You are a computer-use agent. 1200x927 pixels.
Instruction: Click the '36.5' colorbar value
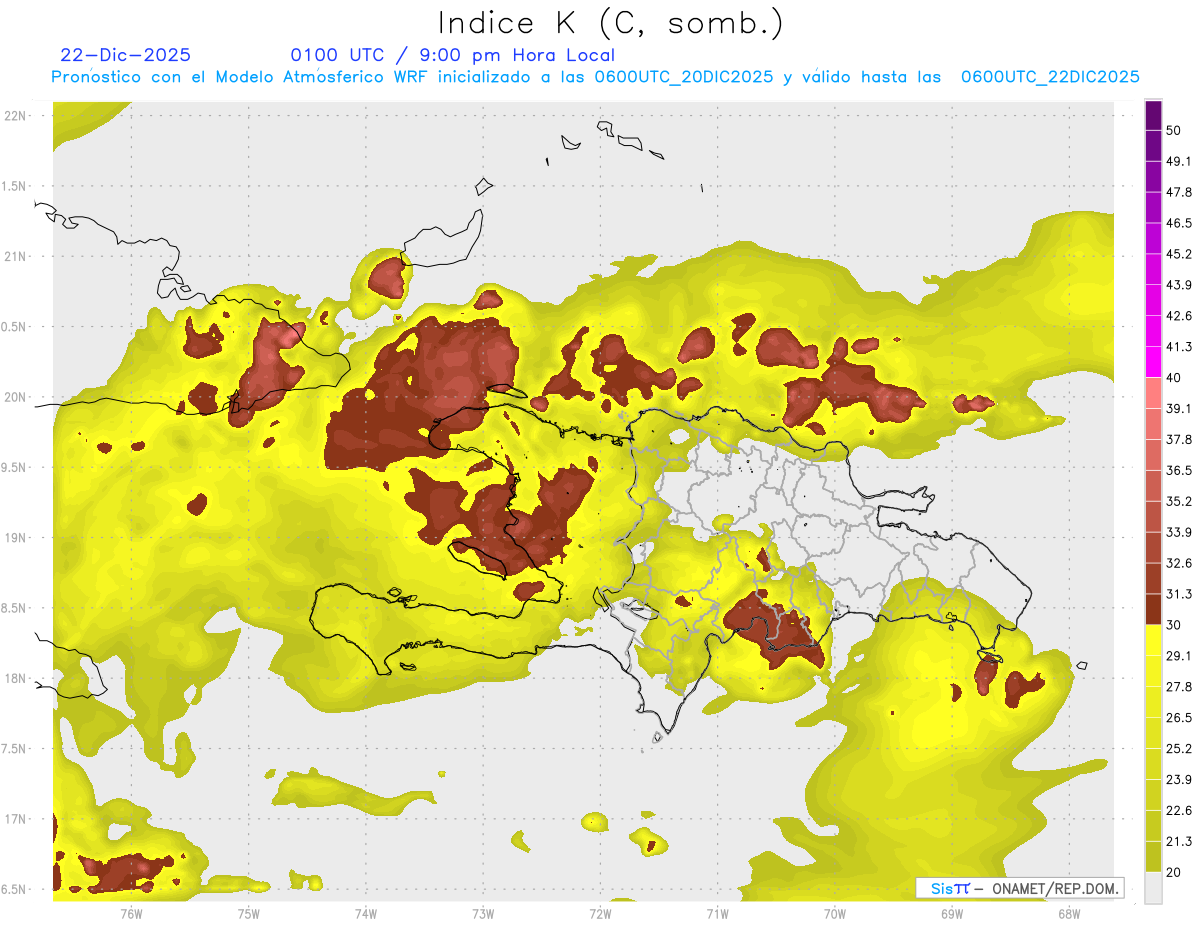pos(1179,471)
